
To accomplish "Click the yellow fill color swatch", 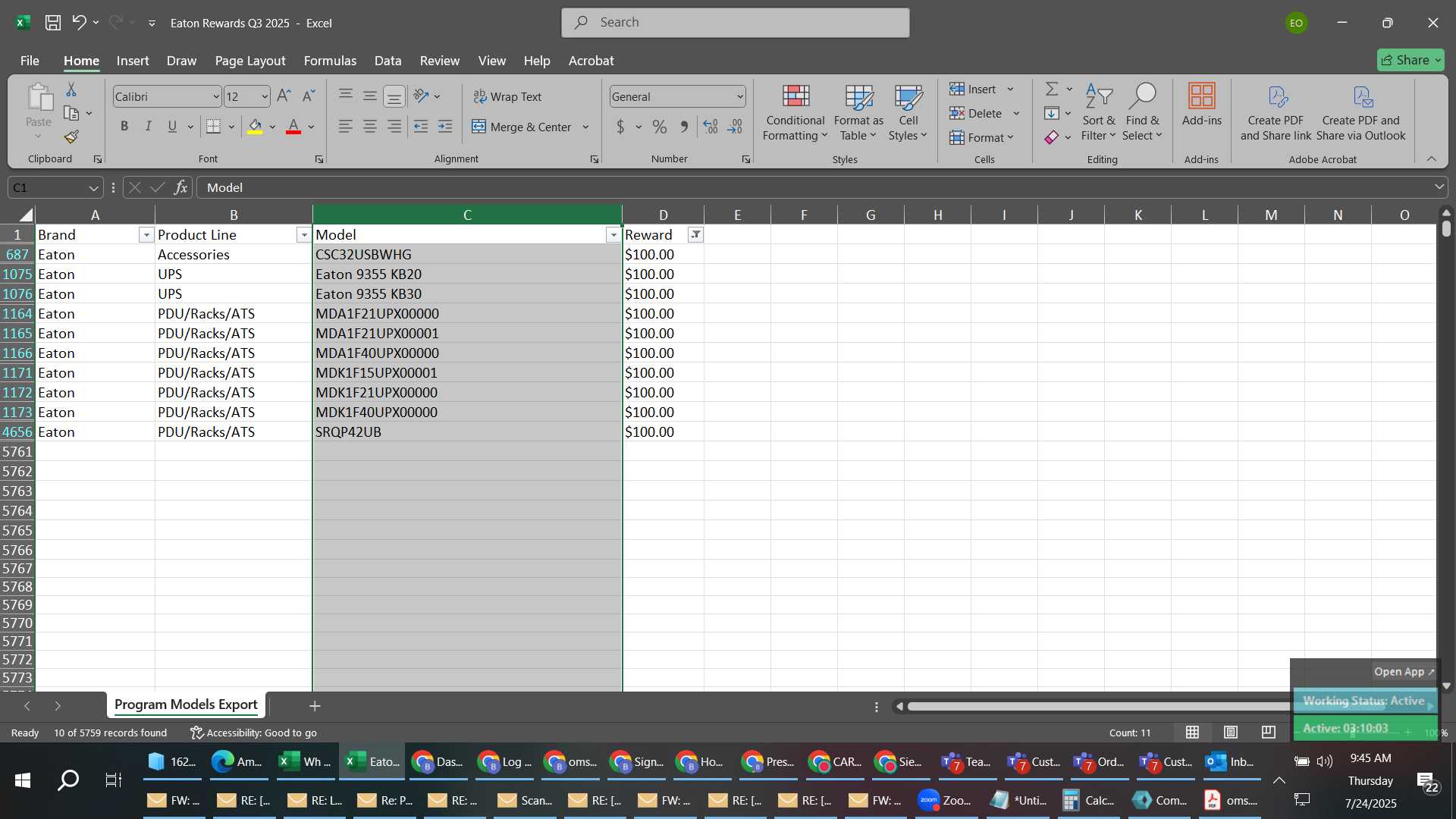I will point(255,127).
